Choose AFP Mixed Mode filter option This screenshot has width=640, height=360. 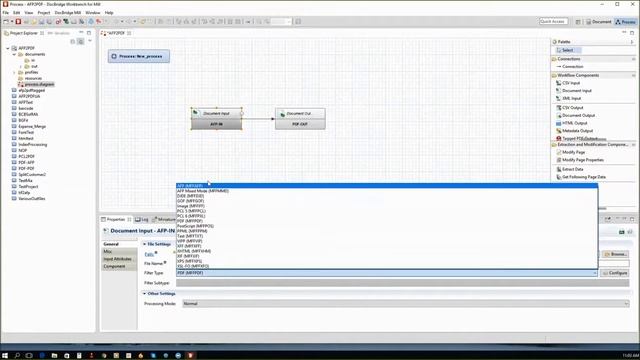tap(387, 191)
